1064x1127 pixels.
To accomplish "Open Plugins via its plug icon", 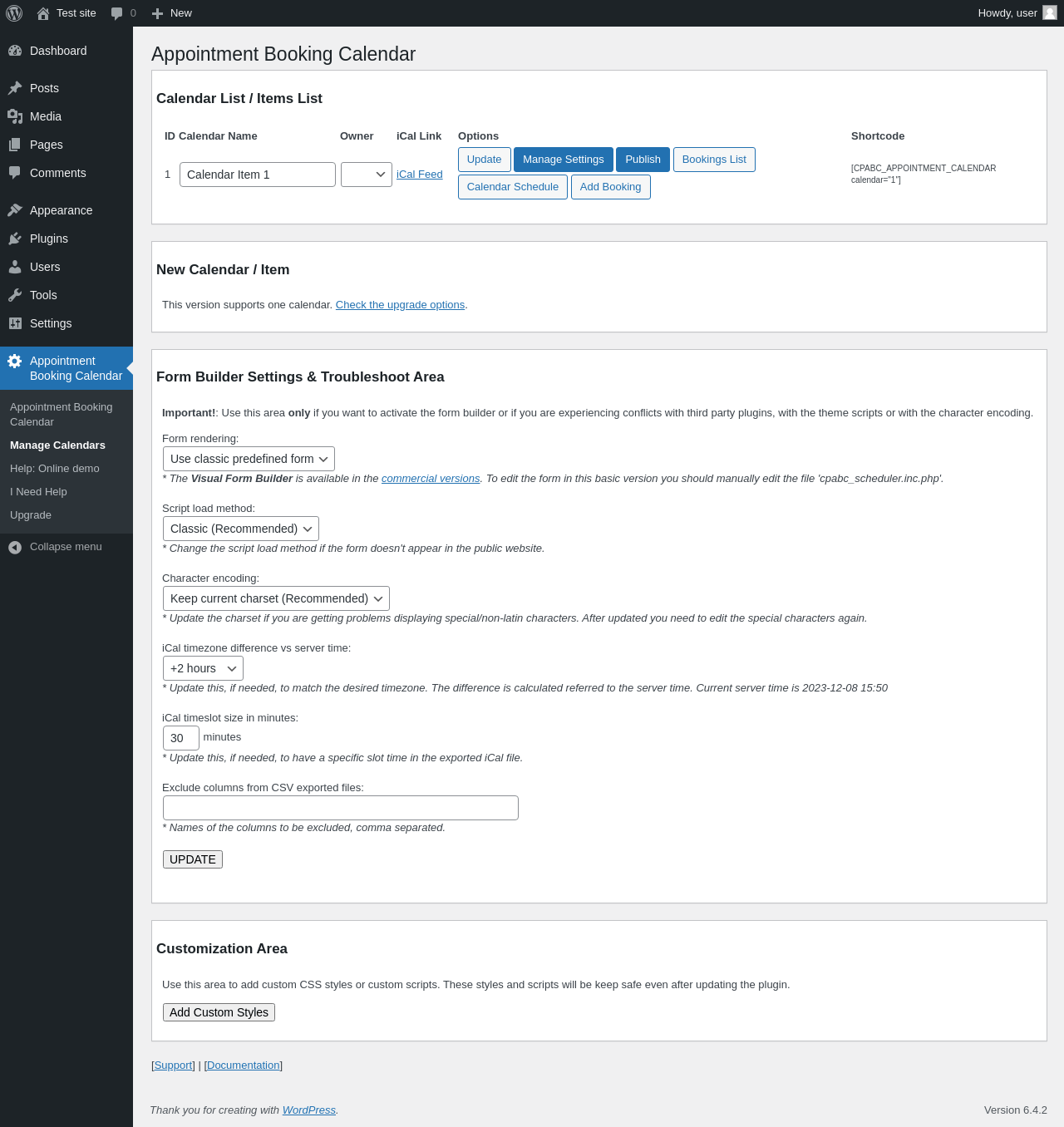I will pyautogui.click(x=15, y=239).
